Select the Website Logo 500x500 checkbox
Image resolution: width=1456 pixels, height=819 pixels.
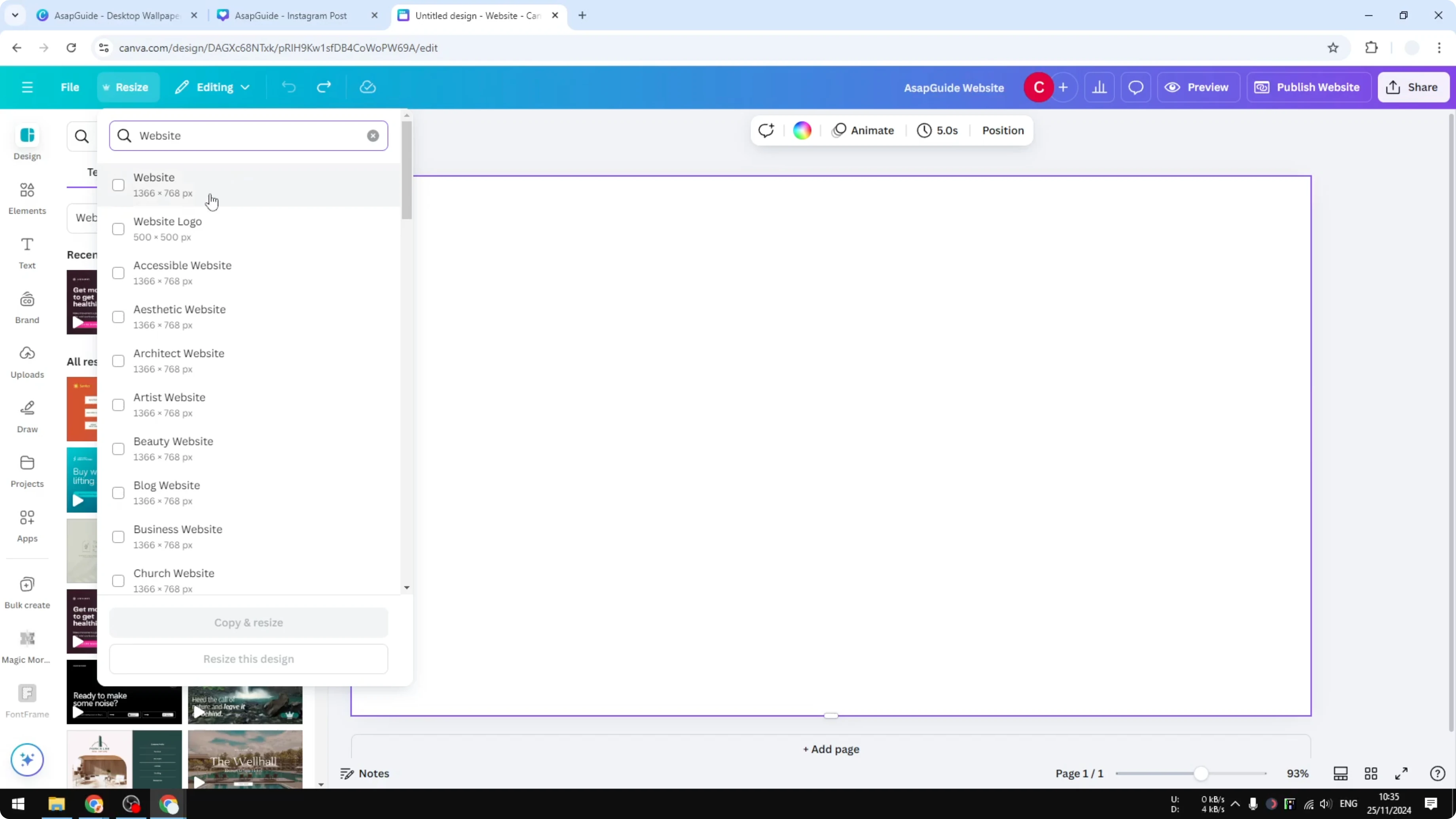(118, 228)
